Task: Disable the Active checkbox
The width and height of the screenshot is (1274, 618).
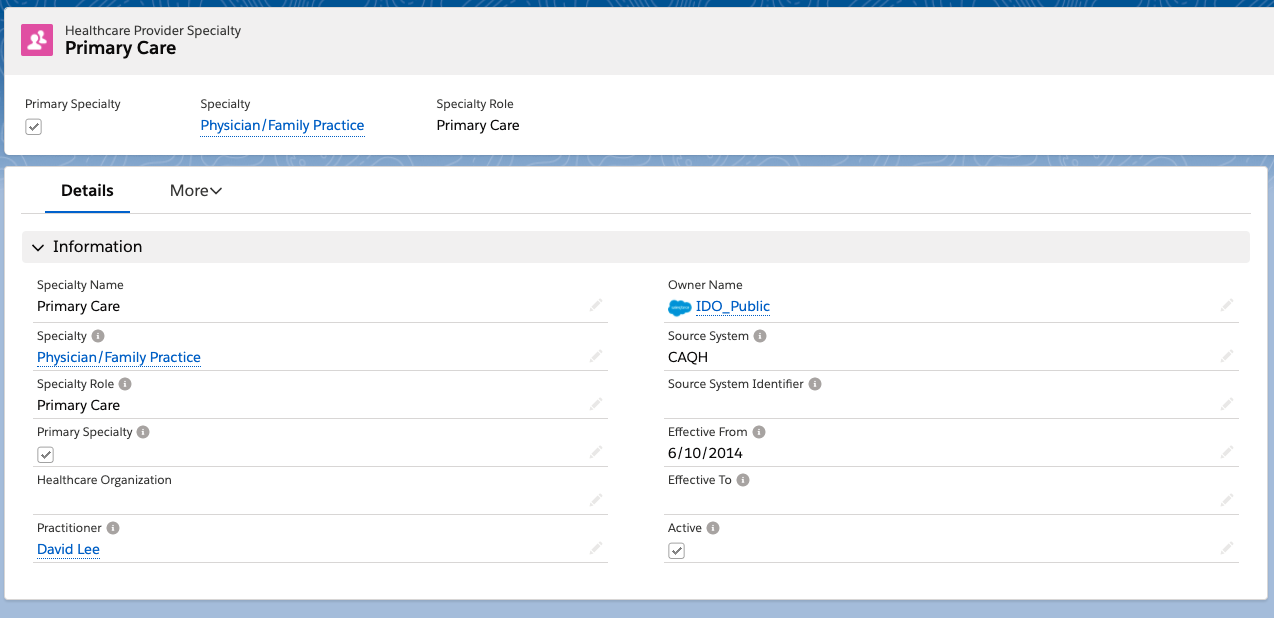Action: (x=676, y=550)
